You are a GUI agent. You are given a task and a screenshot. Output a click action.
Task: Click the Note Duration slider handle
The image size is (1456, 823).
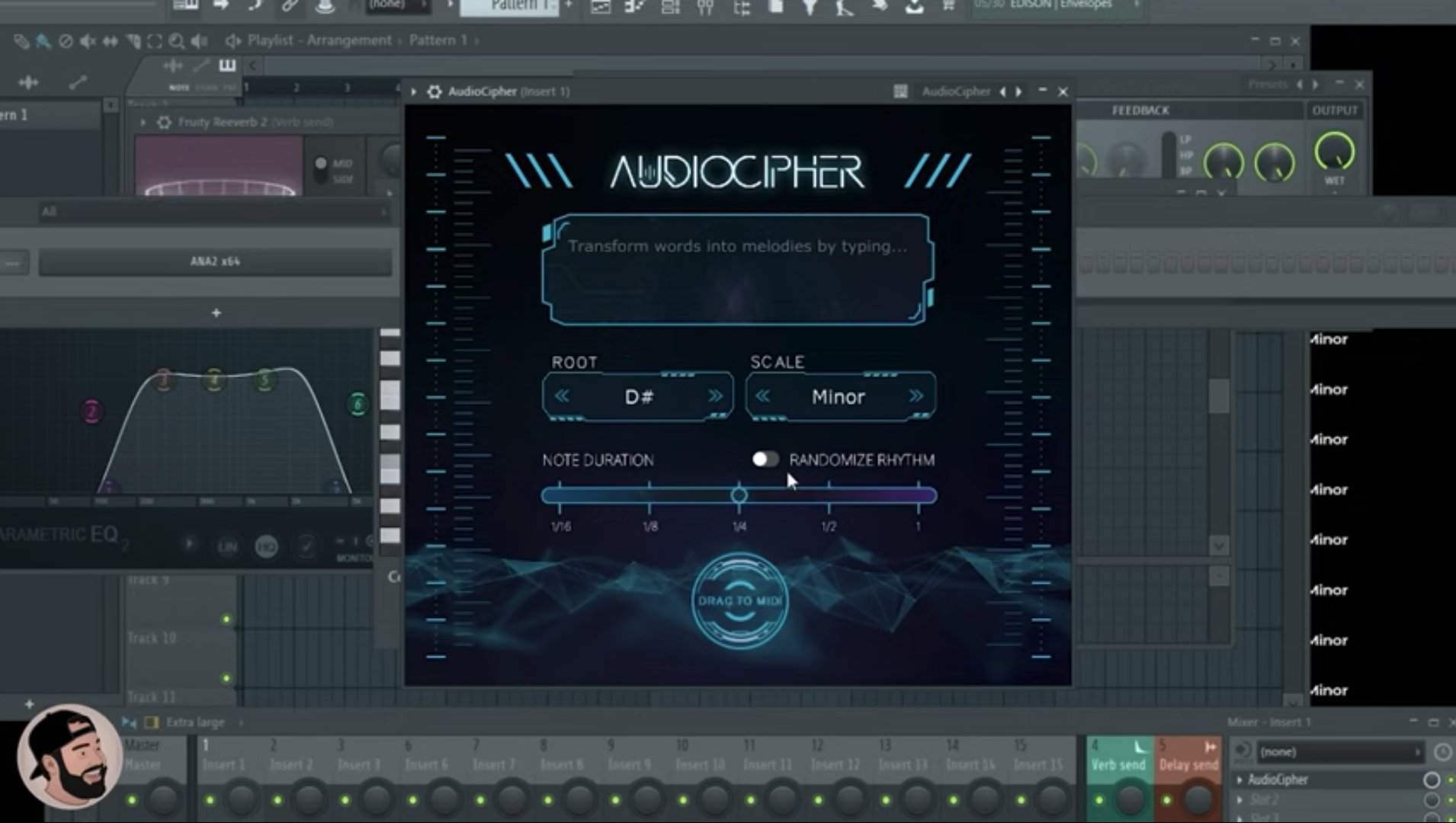point(739,495)
